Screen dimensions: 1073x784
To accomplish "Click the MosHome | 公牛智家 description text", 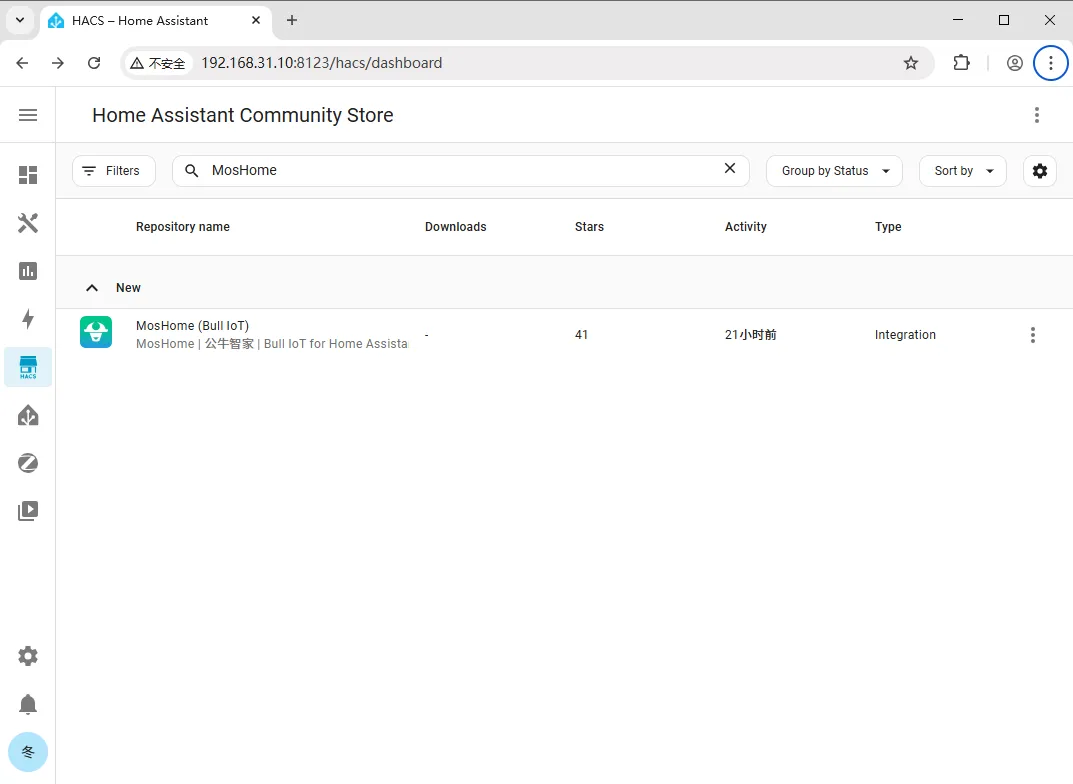I will [272, 343].
